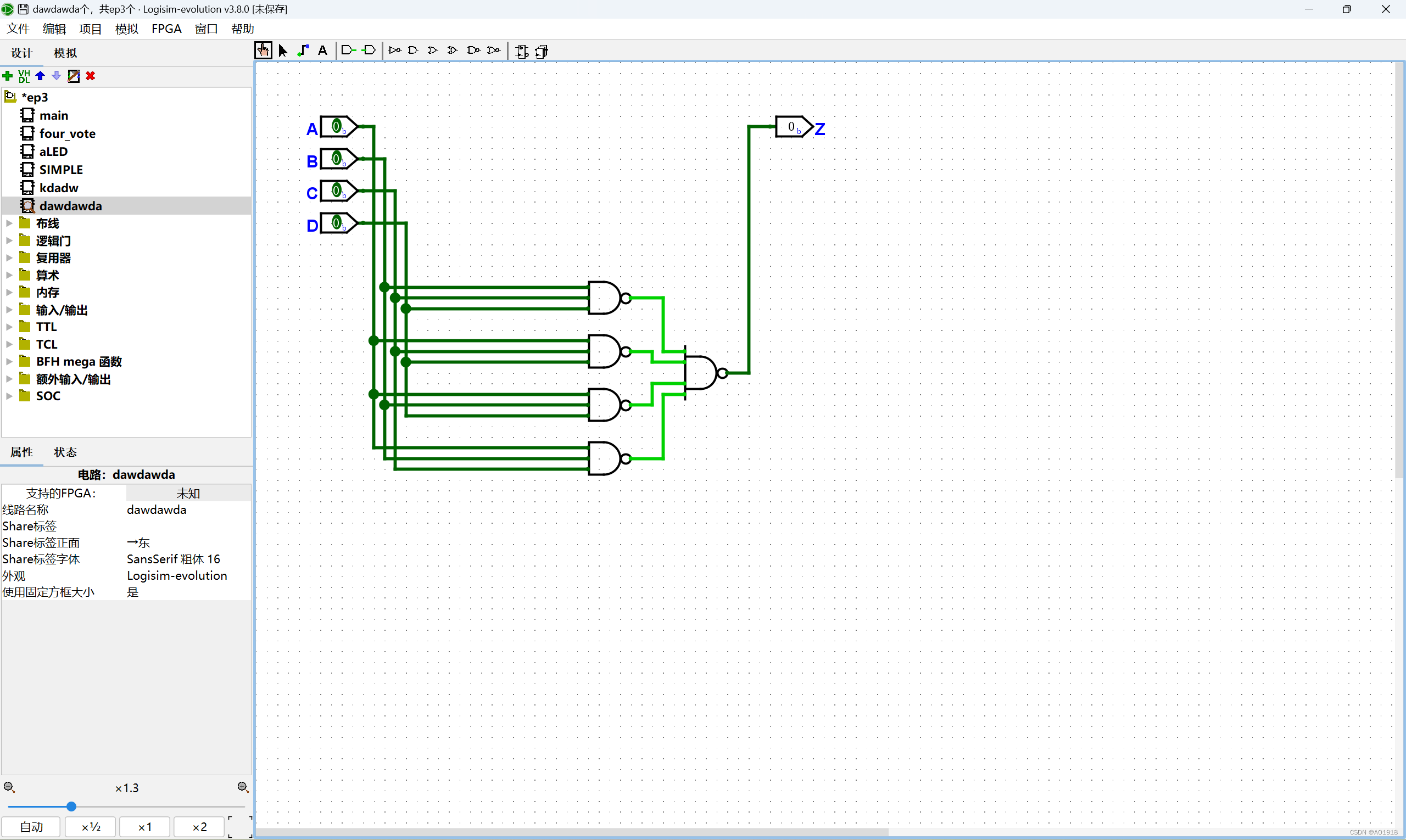Select the wiring tool
Viewport: 1406px width, 840px height.
point(304,51)
